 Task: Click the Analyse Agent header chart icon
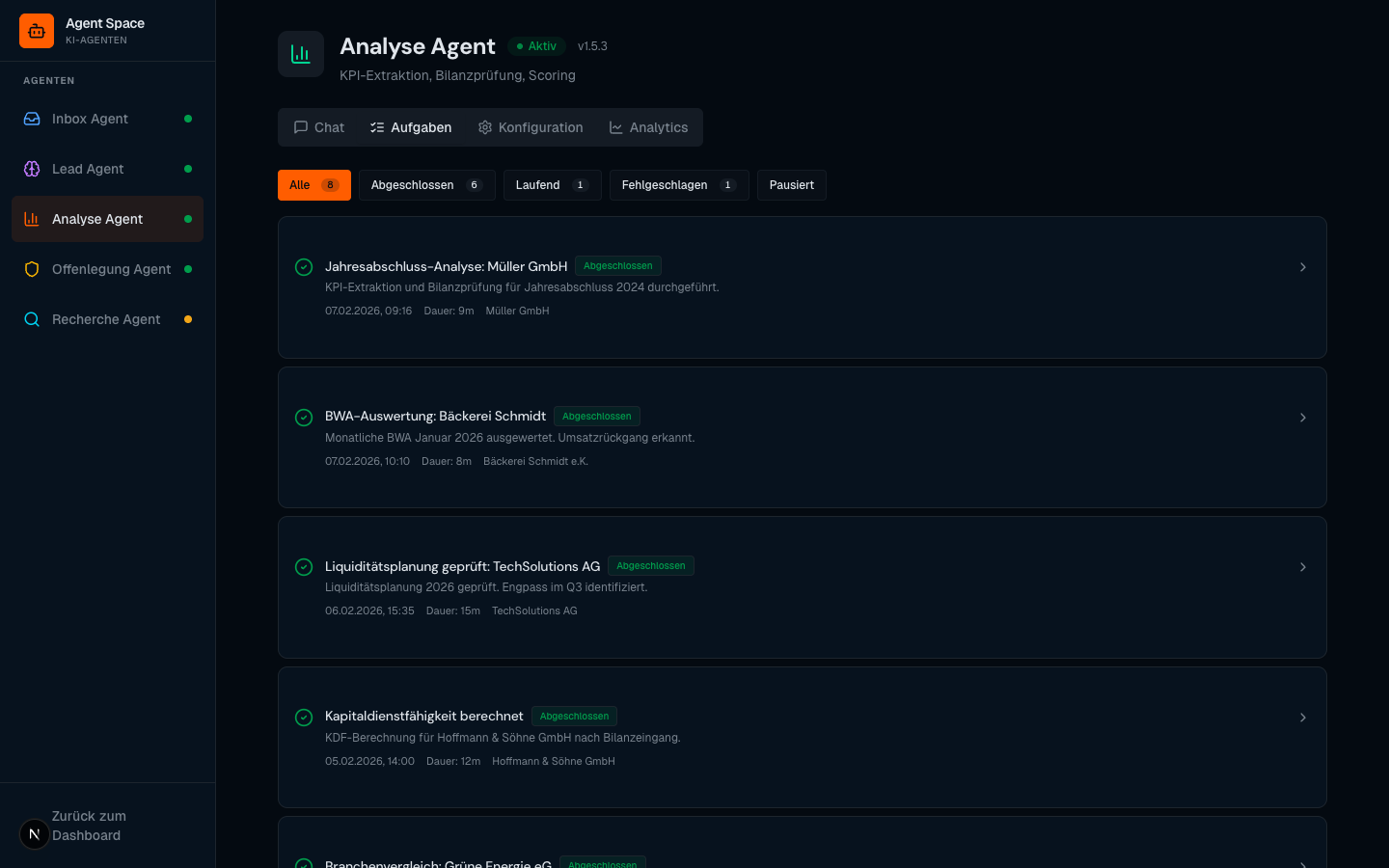pyautogui.click(x=301, y=54)
